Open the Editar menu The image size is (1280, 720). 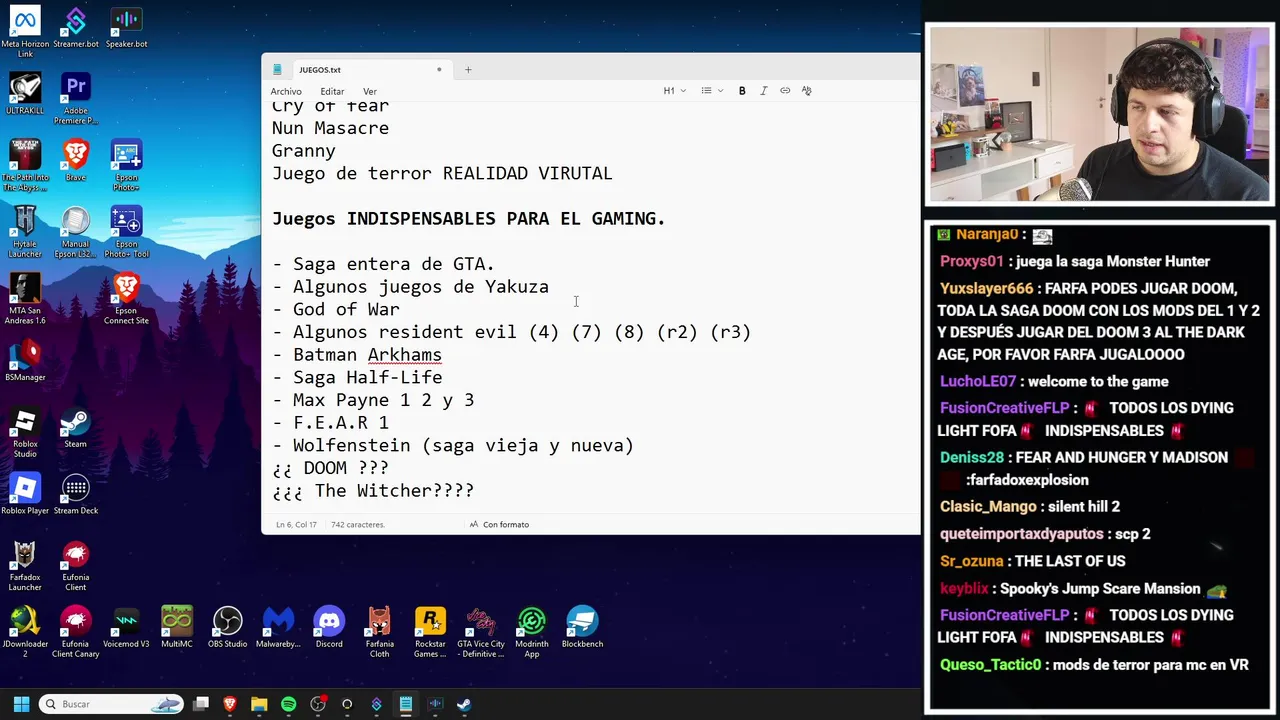click(x=332, y=91)
